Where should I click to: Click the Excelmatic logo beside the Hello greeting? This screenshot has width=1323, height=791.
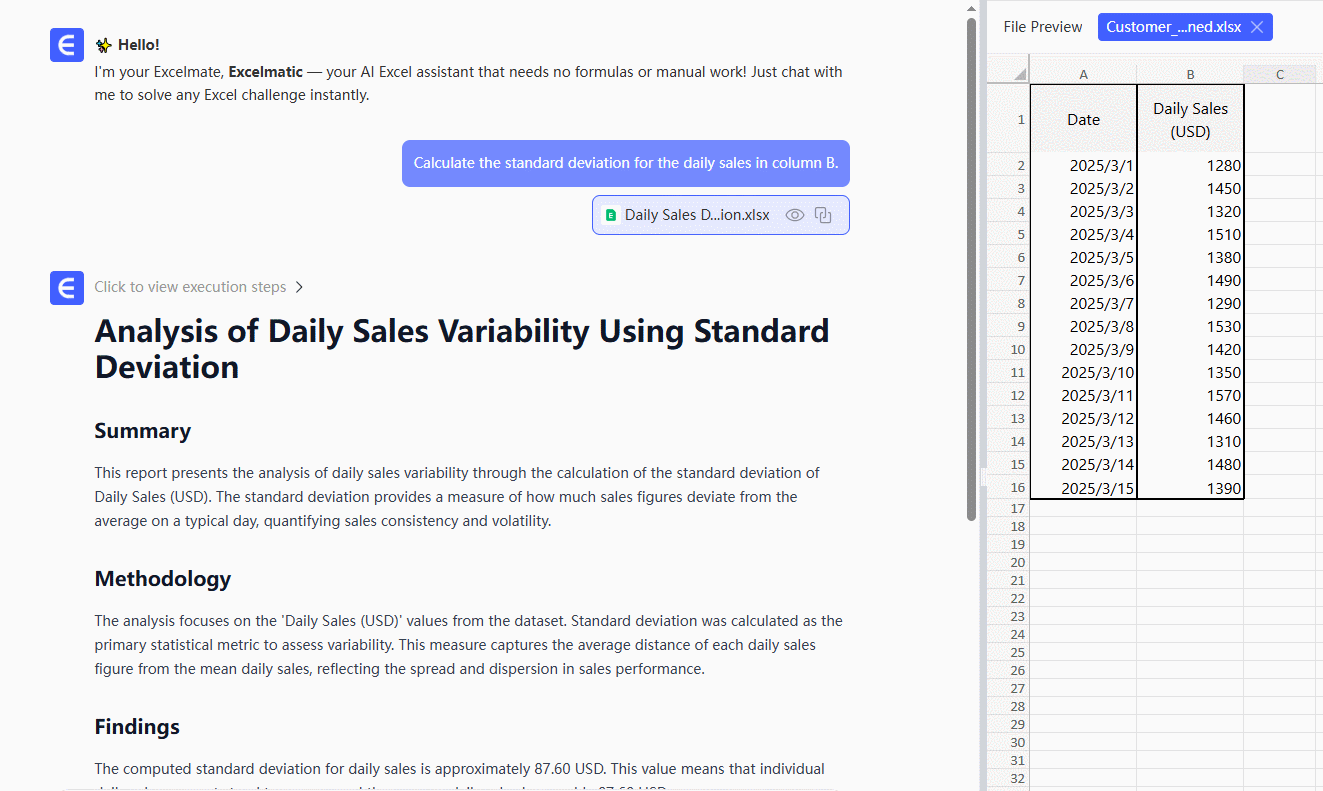point(67,46)
